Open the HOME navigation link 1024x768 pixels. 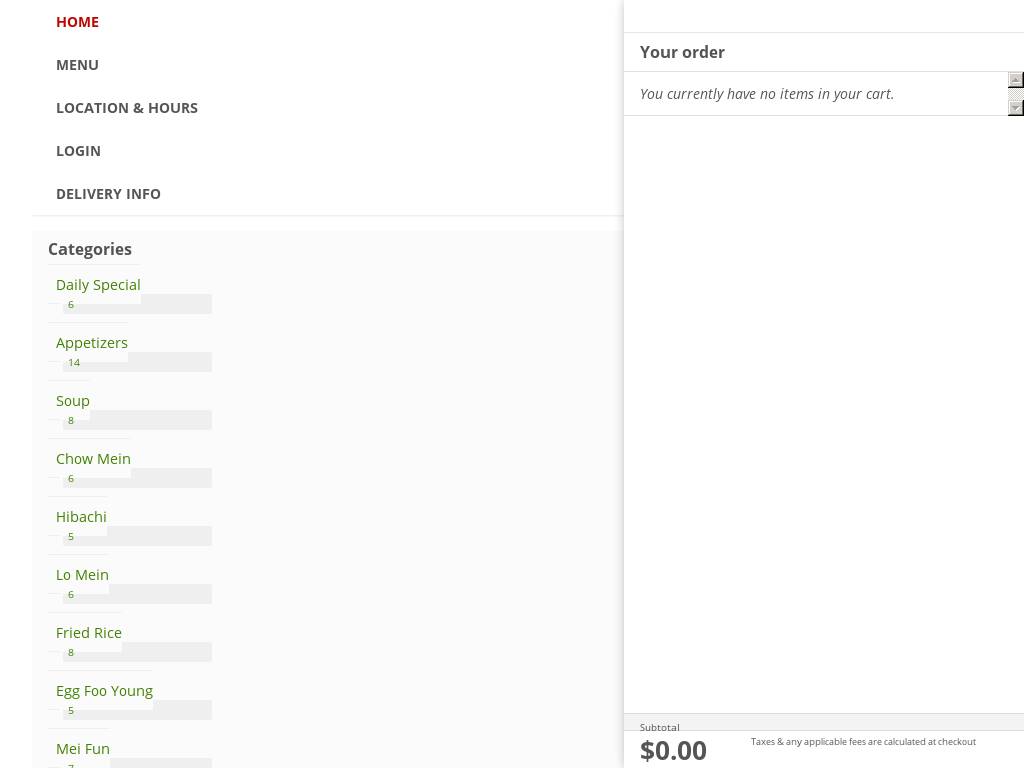point(77,22)
